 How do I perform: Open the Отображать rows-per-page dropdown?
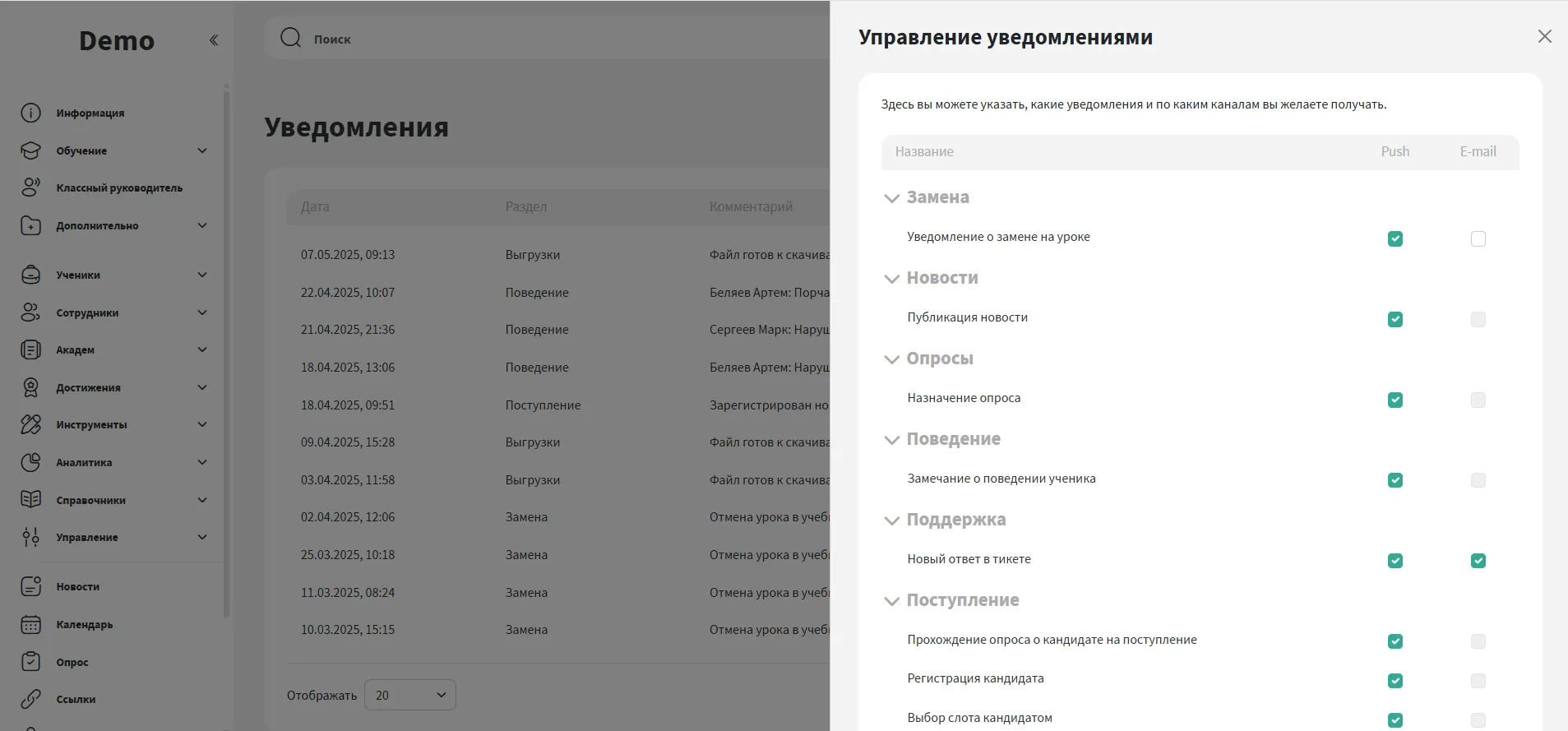coord(409,695)
